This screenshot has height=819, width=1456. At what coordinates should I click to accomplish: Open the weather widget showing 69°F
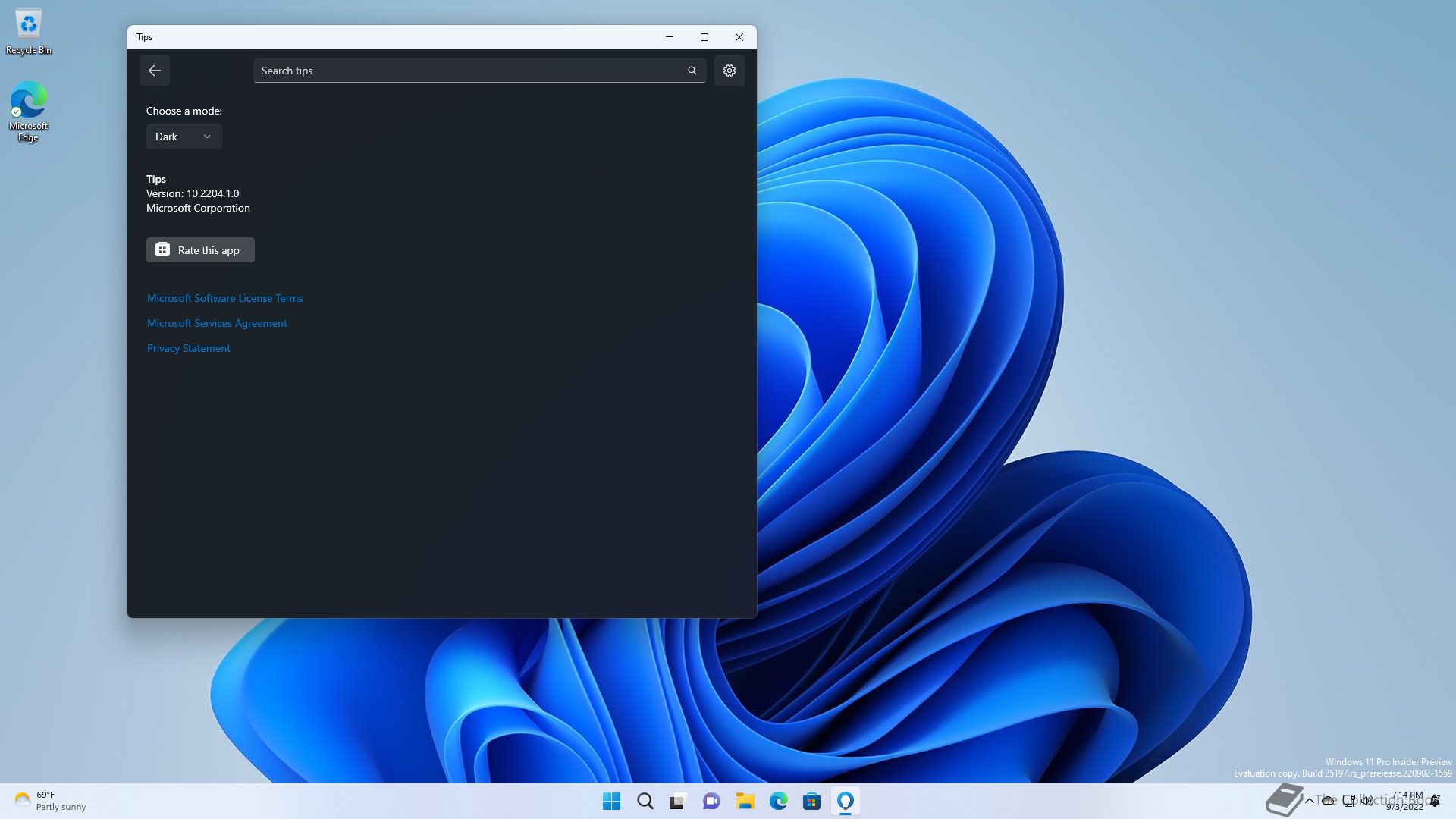click(x=50, y=801)
